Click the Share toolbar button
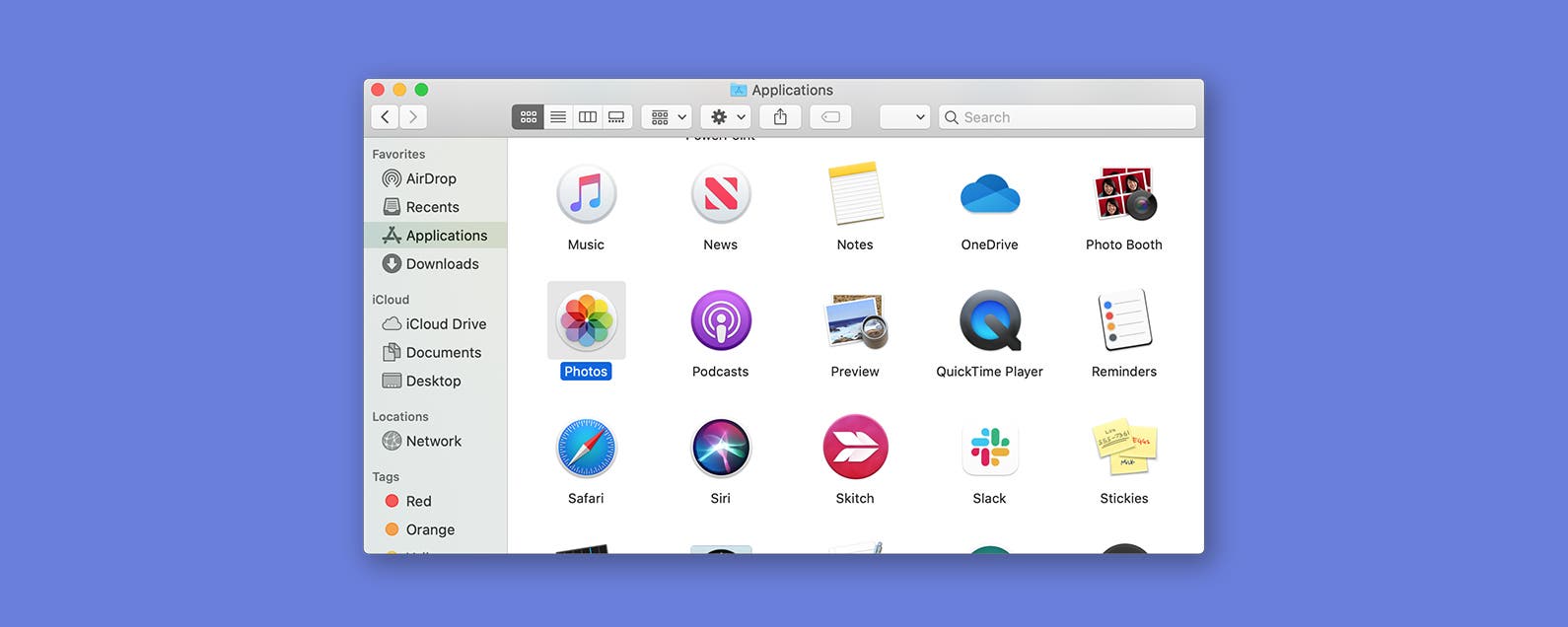 pyautogui.click(x=780, y=117)
